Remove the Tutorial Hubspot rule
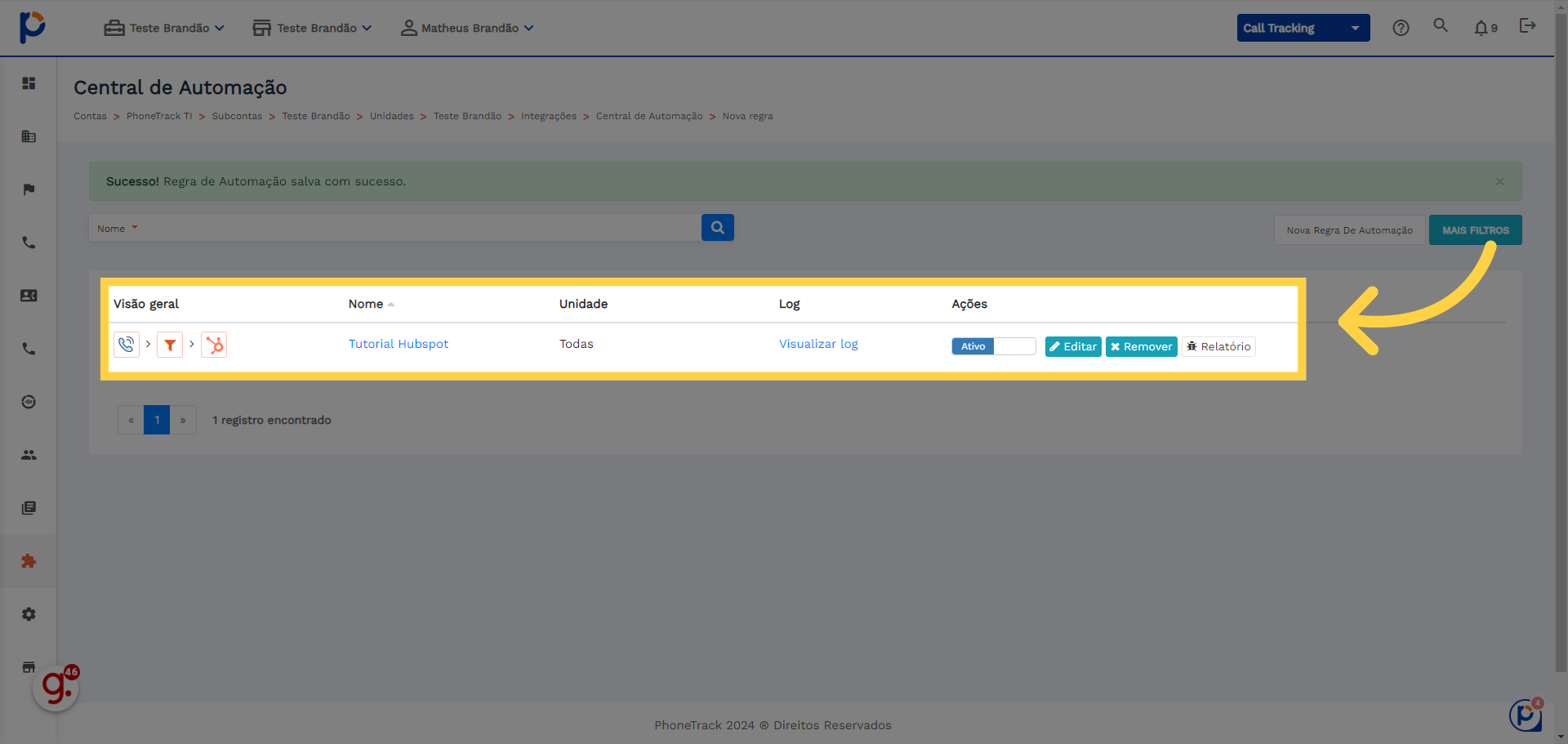1568x744 pixels. coord(1142,346)
